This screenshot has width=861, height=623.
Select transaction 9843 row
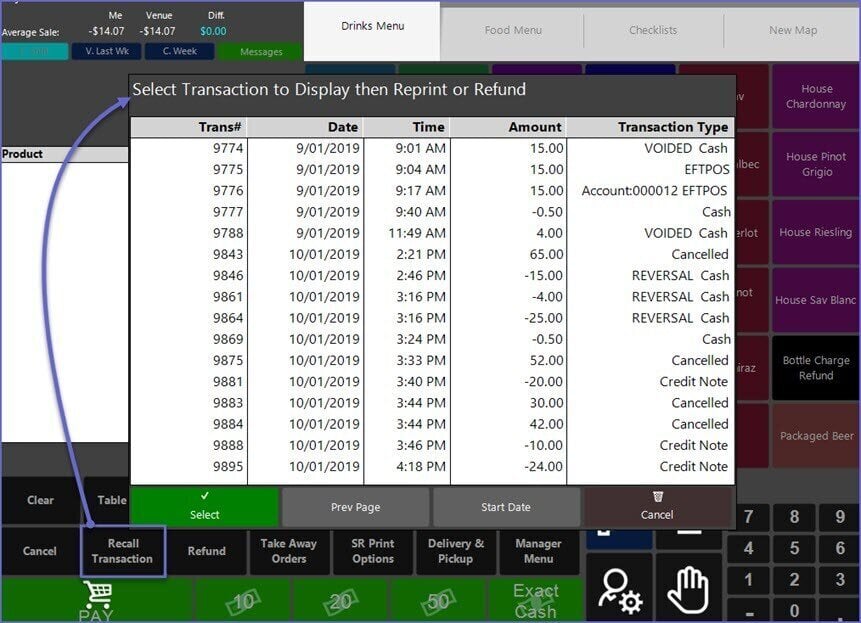[x=432, y=254]
